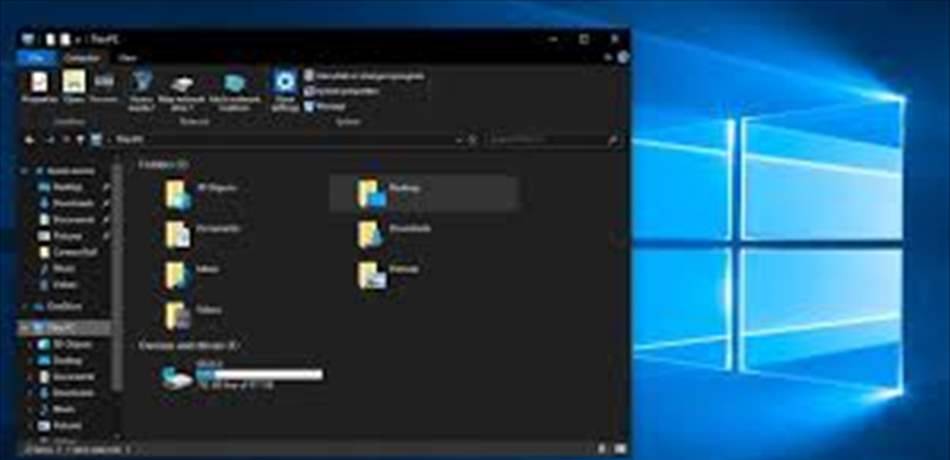950x460 pixels.
Task: Expand the OneDrive tree node
Action: (x=24, y=307)
